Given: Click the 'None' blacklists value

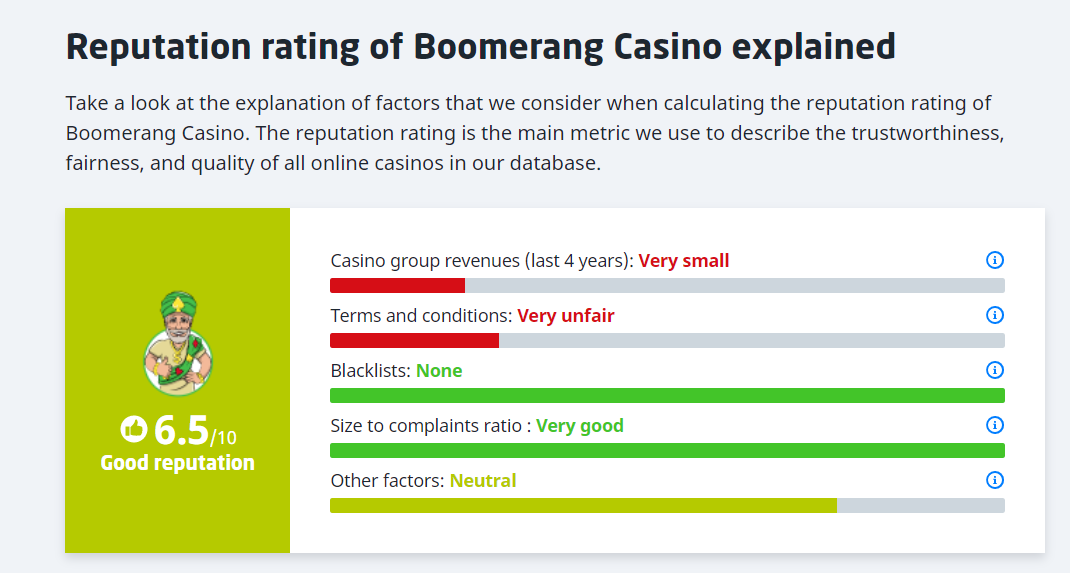Looking at the screenshot, I should (x=439, y=371).
